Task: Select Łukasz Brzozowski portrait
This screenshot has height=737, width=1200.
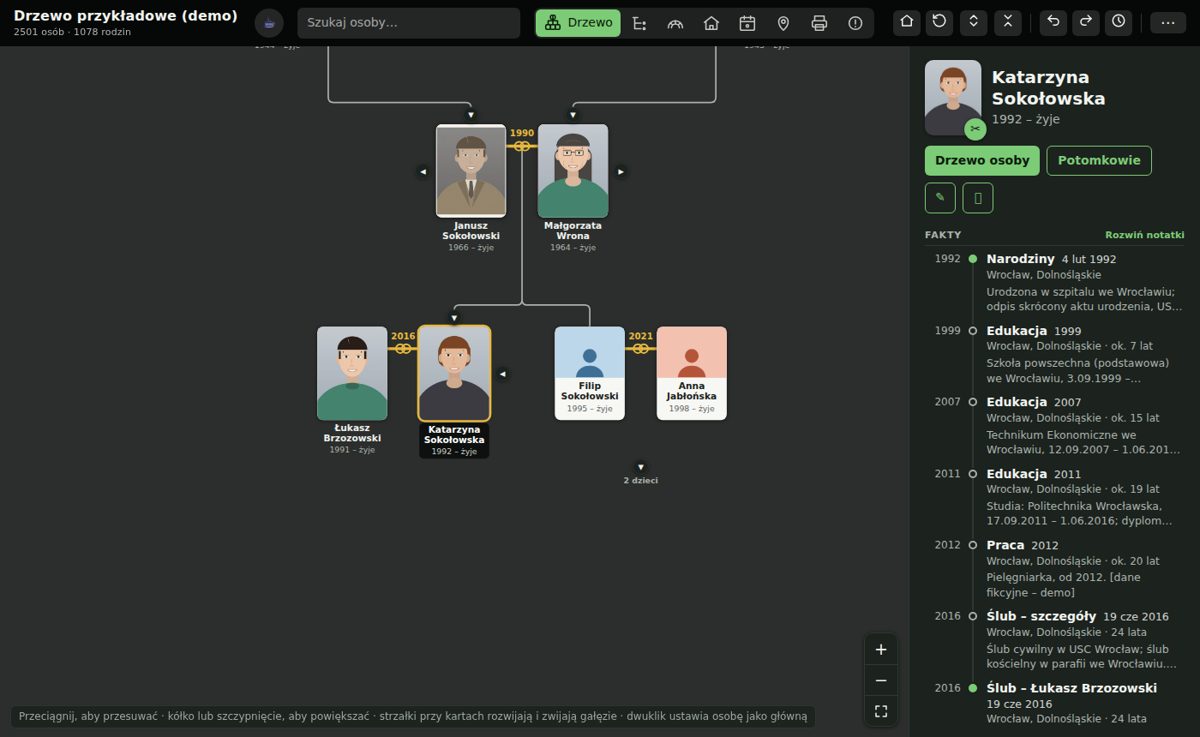Action: 352,373
